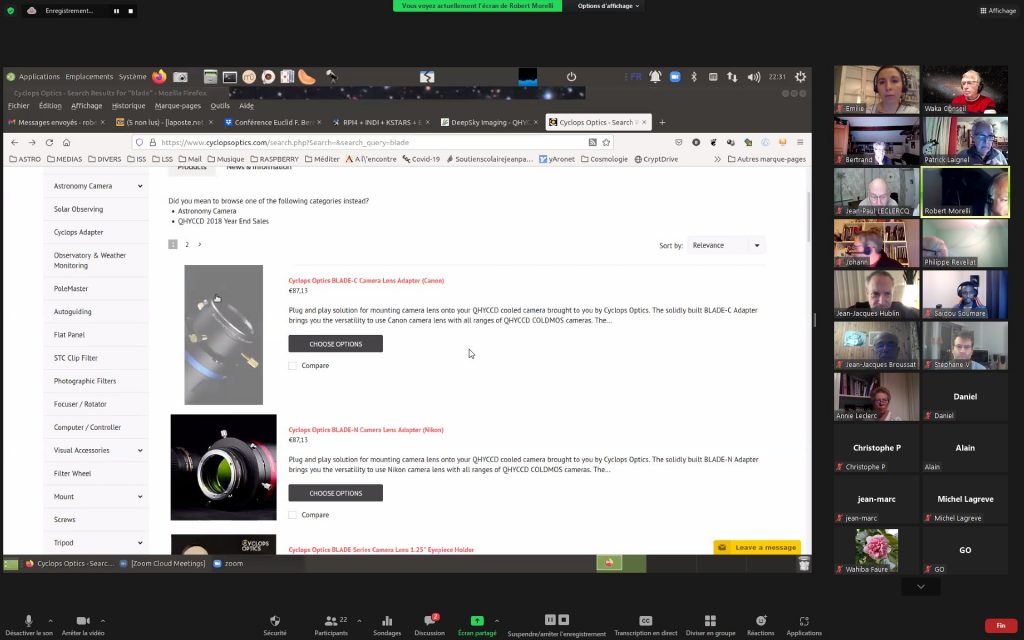This screenshot has width=1024, height=640.
Task: Open the Zoom Réactions menu
Action: [760, 625]
